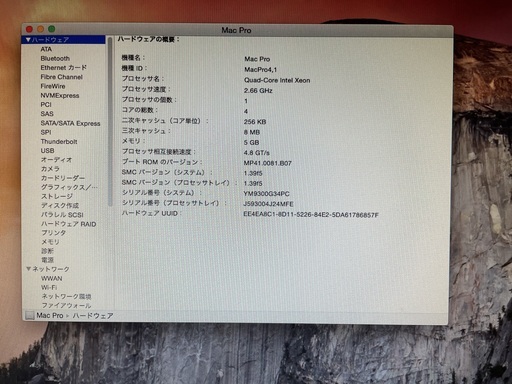
Task: Select USB in the sidebar
Action: click(47, 151)
